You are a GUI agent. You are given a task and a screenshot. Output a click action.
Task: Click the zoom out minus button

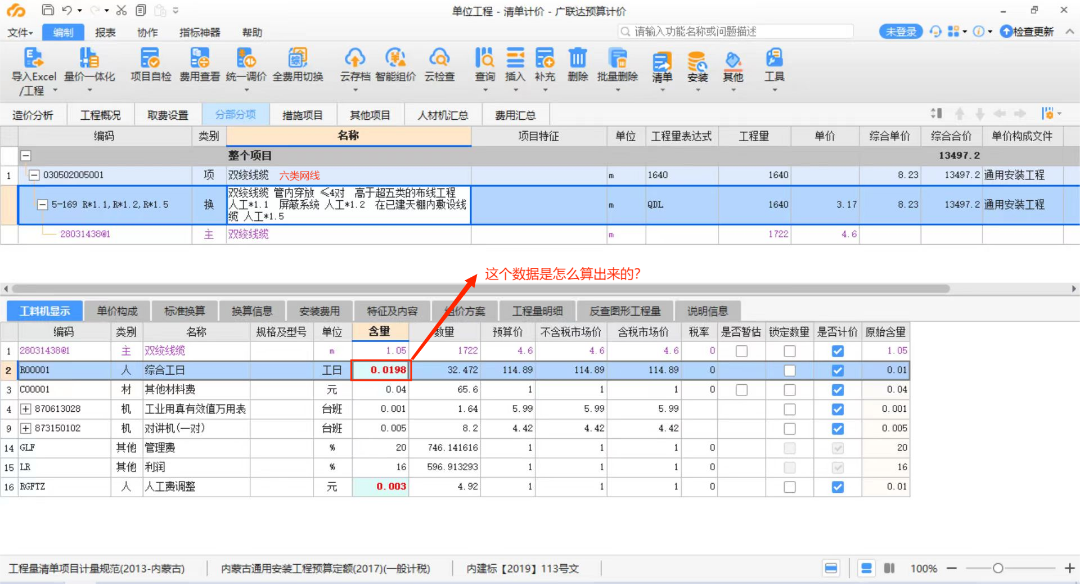pos(952,568)
